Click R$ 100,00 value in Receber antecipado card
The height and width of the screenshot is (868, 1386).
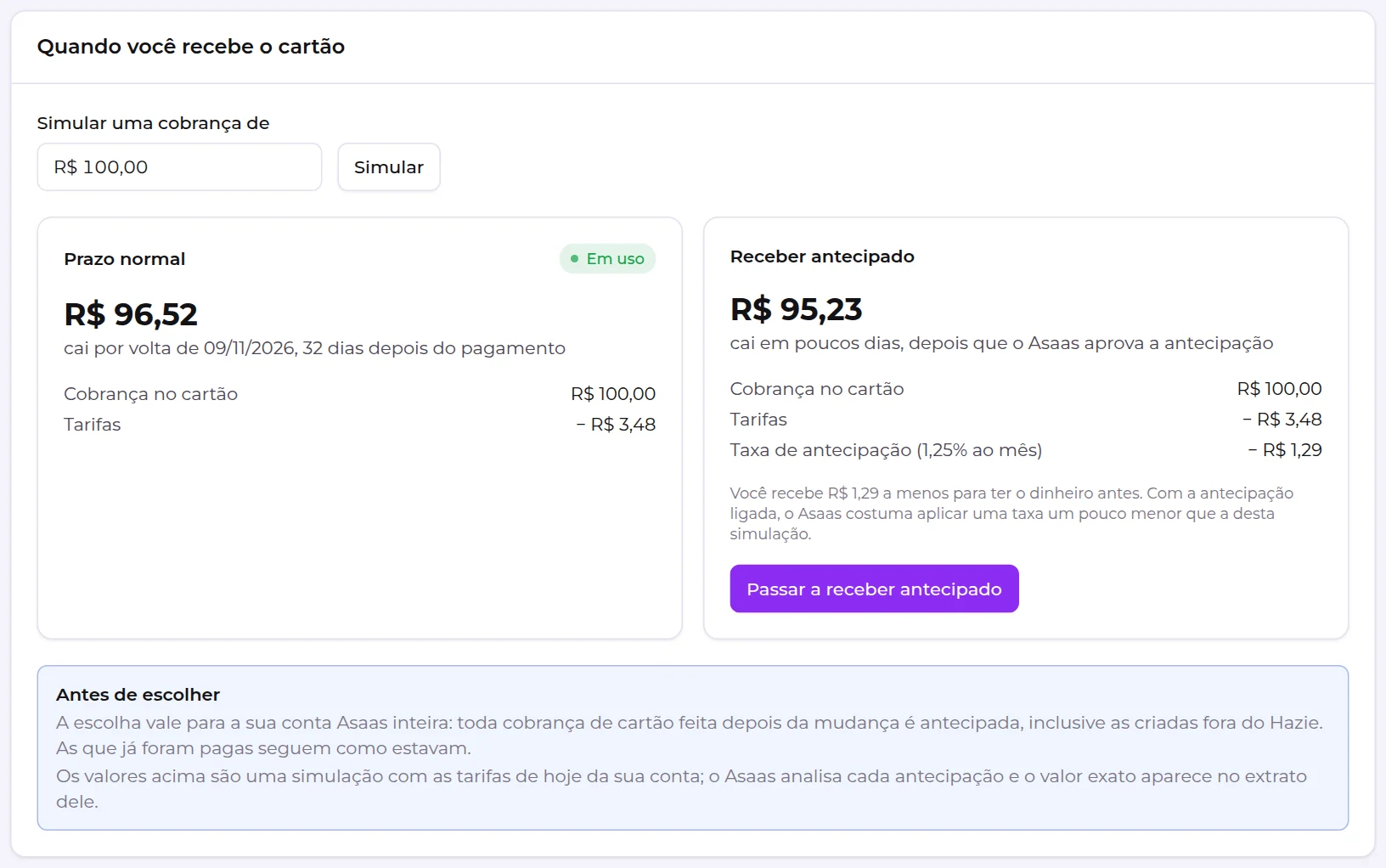pos(1280,389)
